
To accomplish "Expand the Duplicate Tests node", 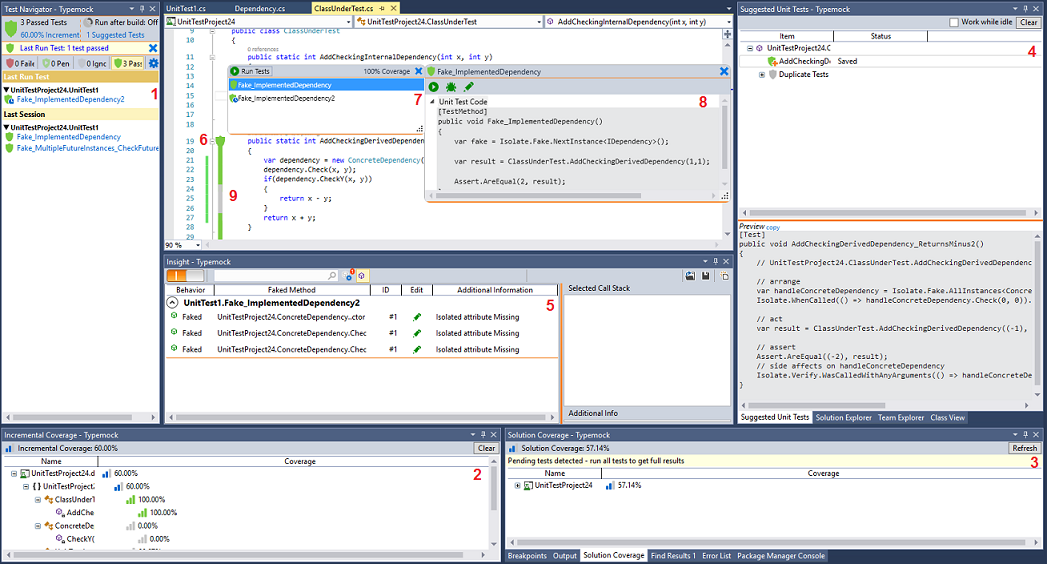I will click(762, 75).
